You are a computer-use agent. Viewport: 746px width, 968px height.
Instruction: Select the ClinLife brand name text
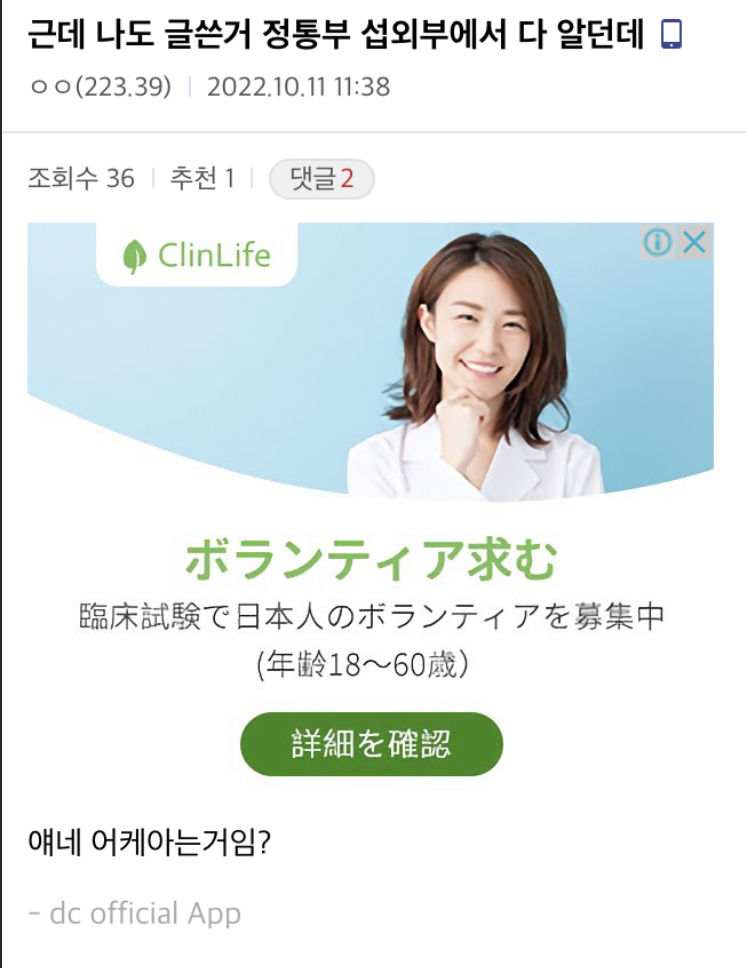[x=214, y=255]
